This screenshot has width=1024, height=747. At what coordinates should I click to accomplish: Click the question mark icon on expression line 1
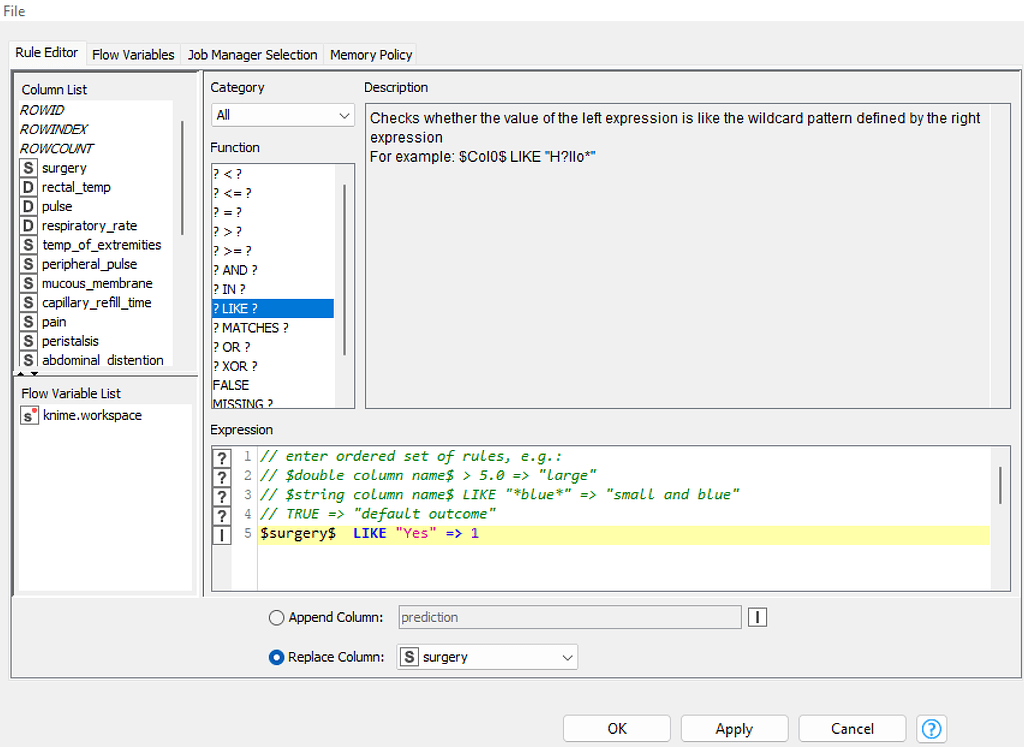[x=221, y=456]
